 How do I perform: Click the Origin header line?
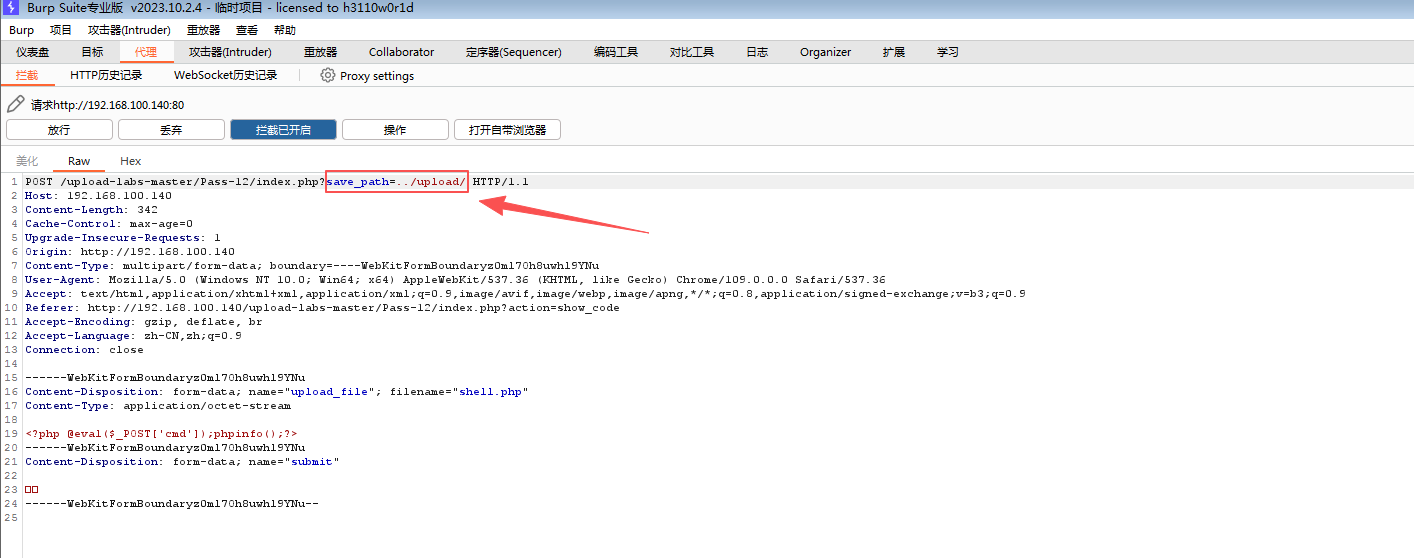click(x=130, y=252)
